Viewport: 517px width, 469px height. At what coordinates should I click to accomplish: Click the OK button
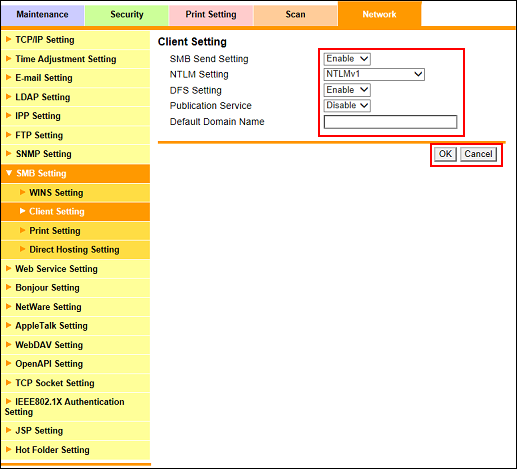click(x=445, y=154)
